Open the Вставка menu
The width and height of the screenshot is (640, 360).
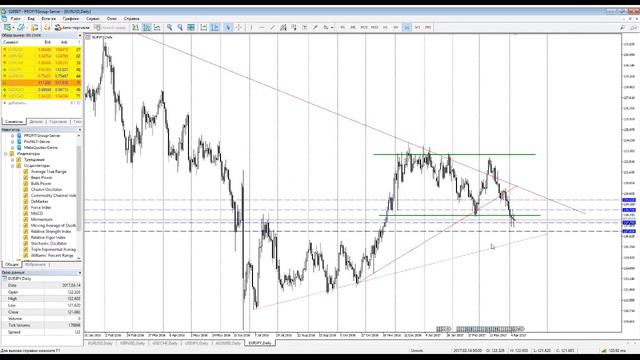point(49,19)
